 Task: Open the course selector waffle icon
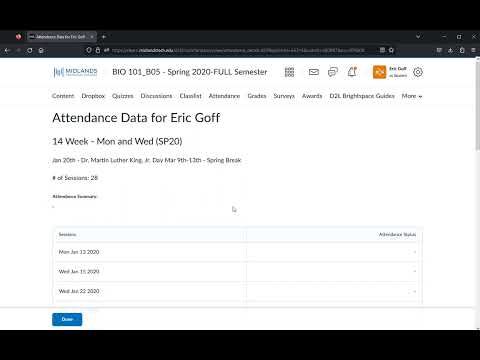[289, 72]
